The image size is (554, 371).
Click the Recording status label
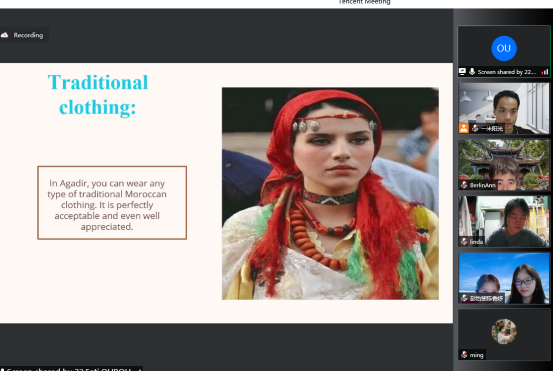coord(28,35)
